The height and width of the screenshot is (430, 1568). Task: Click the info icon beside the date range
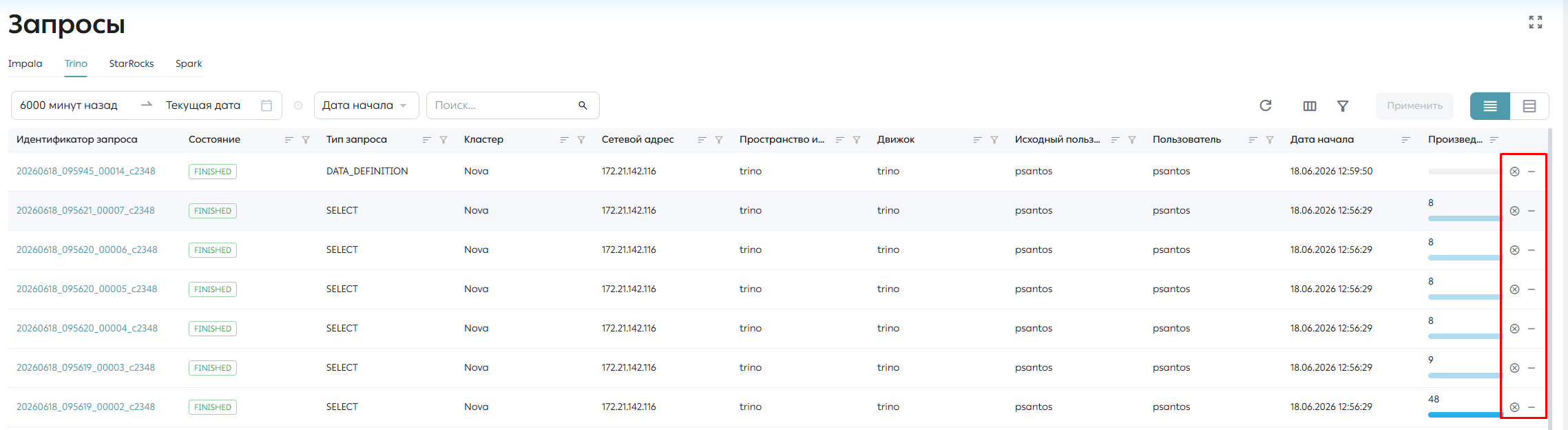(298, 105)
